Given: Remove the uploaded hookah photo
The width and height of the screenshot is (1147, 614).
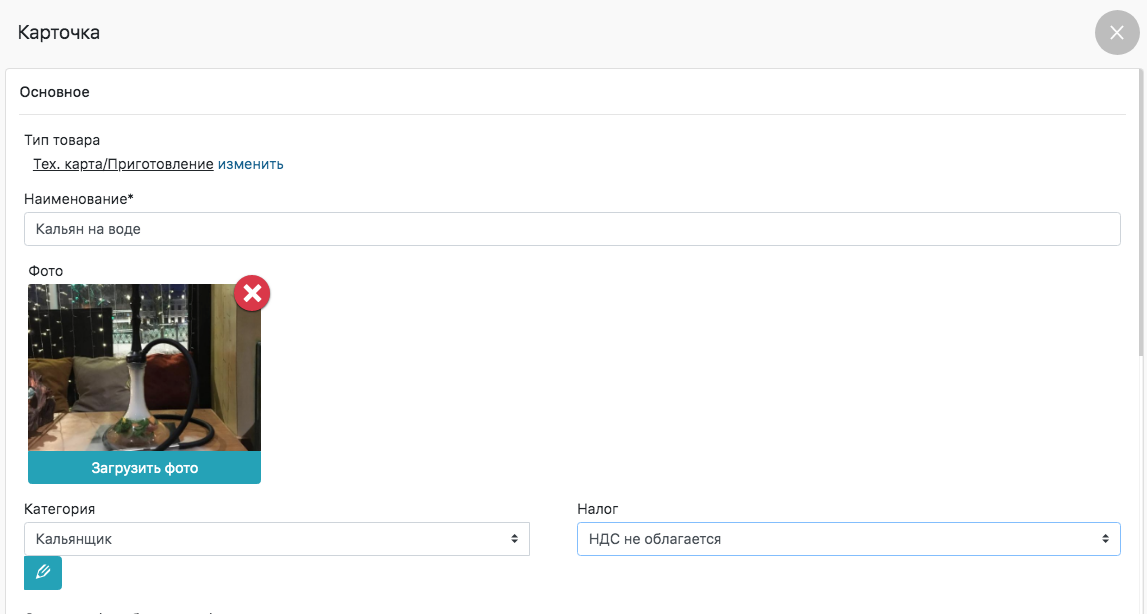Looking at the screenshot, I should 252,293.
